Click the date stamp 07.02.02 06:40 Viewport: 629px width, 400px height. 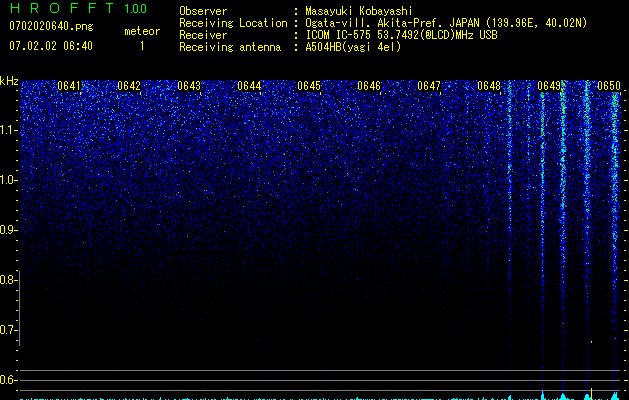coord(51,46)
